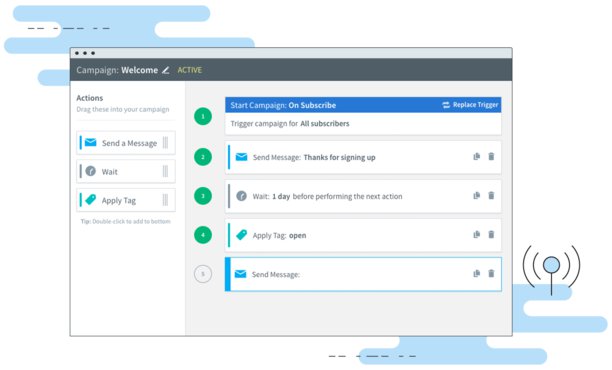Click the Replace Trigger swap arrows icon
Viewport: 612px width, 370px height.
click(x=446, y=105)
